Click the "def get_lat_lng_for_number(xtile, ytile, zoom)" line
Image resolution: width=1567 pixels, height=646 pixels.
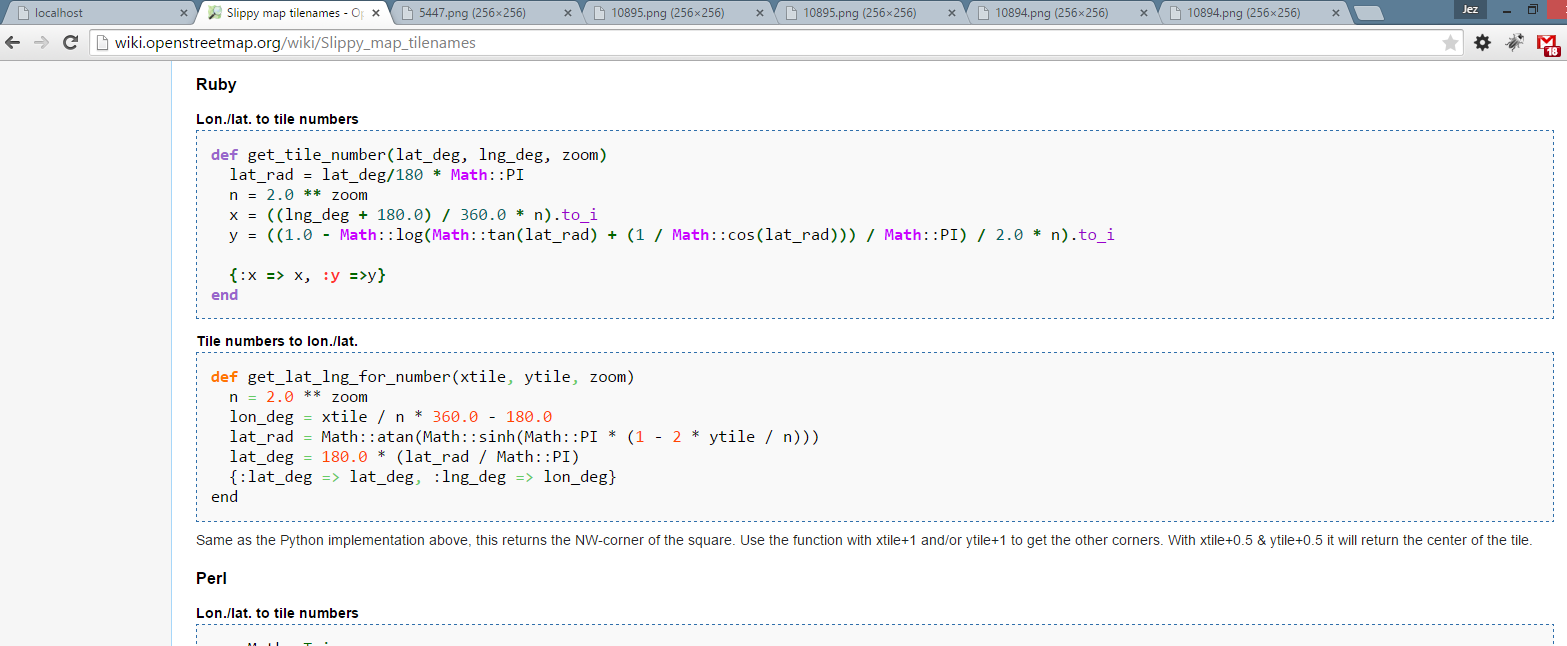(x=423, y=377)
